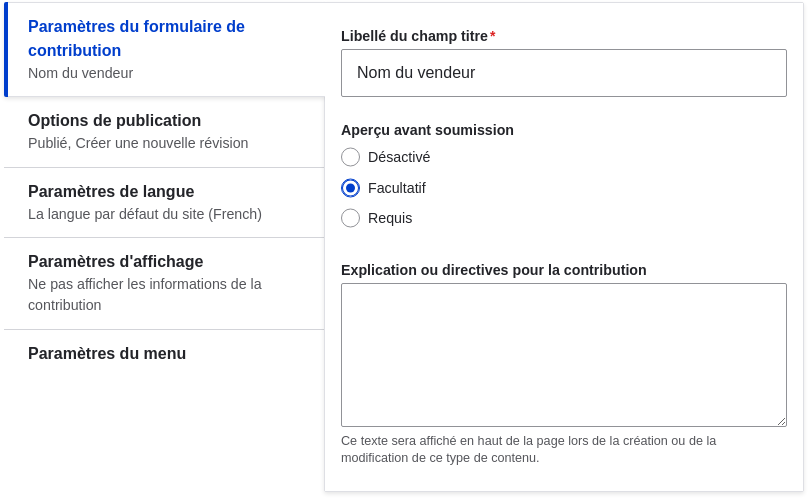Click the 'Nom du vendeur' tab summary

coord(80,73)
